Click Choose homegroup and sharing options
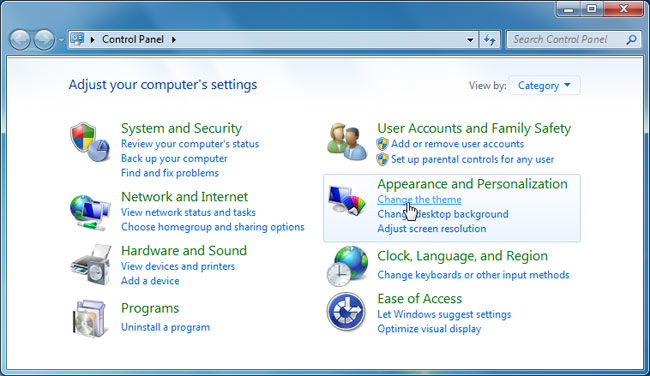The image size is (650, 376). (213, 227)
